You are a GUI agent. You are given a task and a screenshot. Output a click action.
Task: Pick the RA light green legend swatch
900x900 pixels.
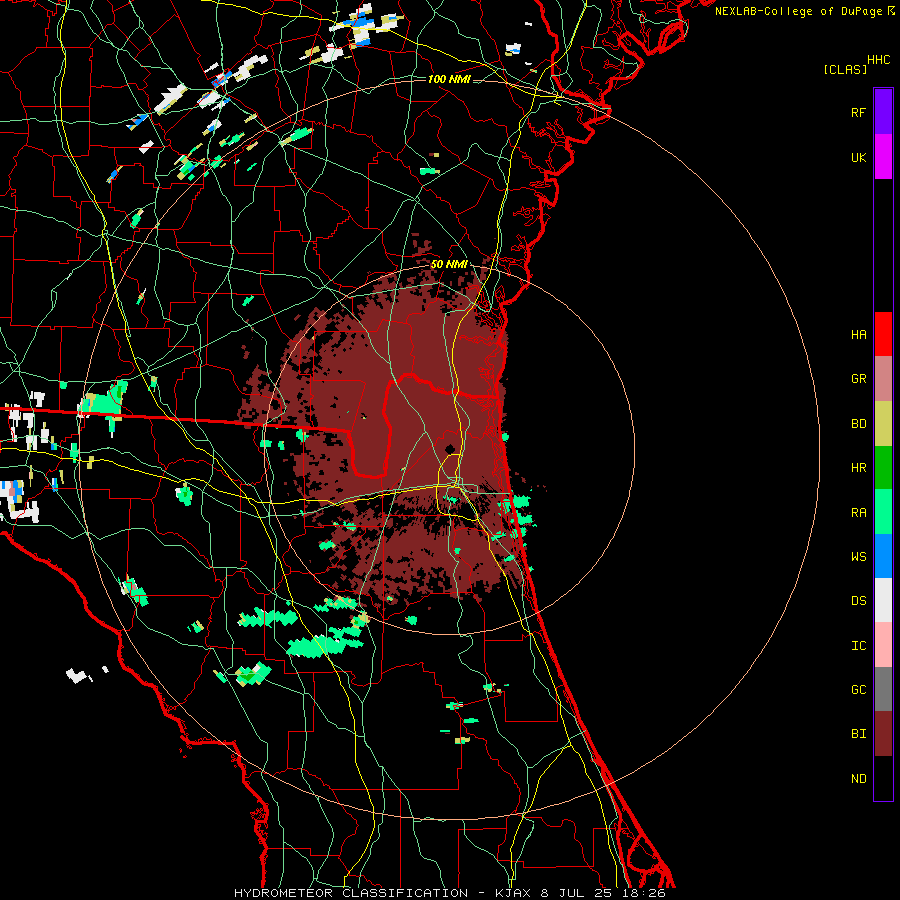(x=883, y=512)
